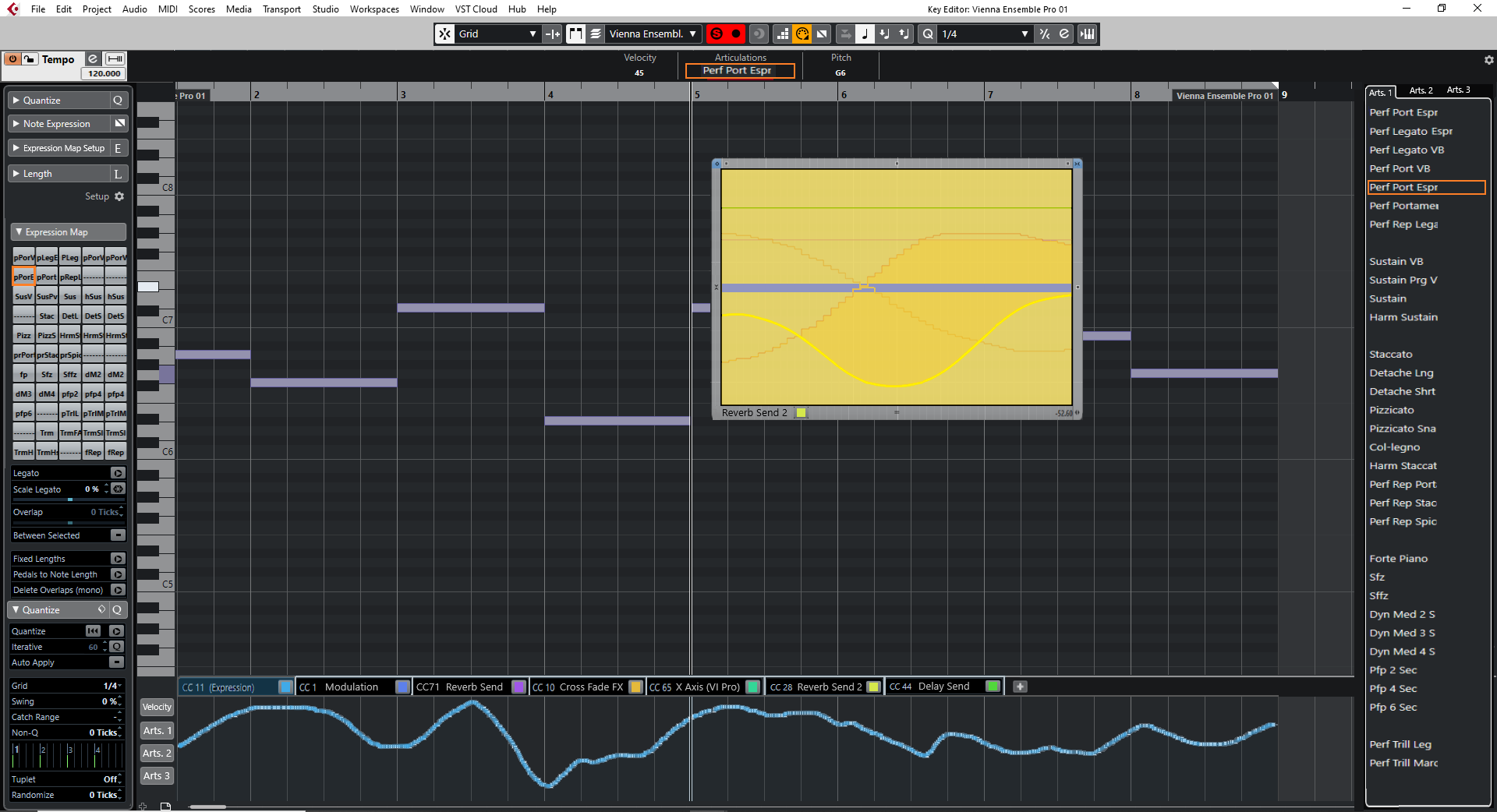Screen dimensions: 1497x812
Task: Click the part borders icon in toolbar
Action: point(575,34)
